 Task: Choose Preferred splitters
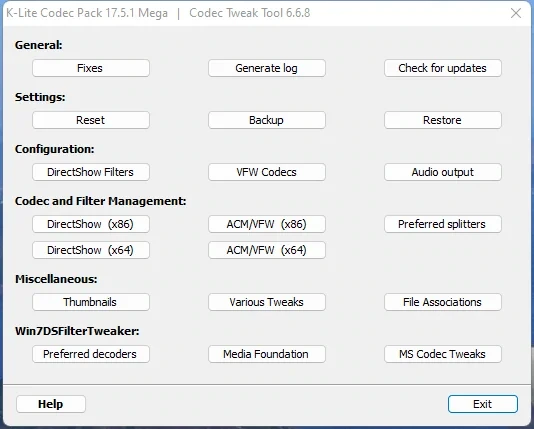(443, 224)
